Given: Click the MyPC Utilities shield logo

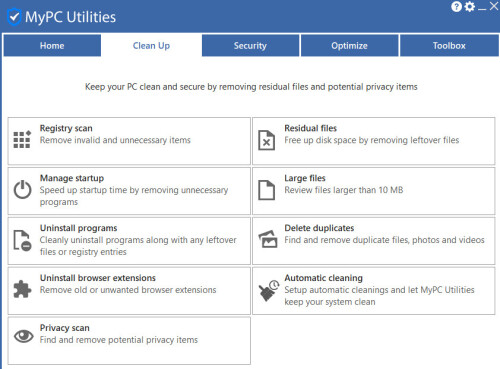Looking at the screenshot, I should (x=14, y=17).
